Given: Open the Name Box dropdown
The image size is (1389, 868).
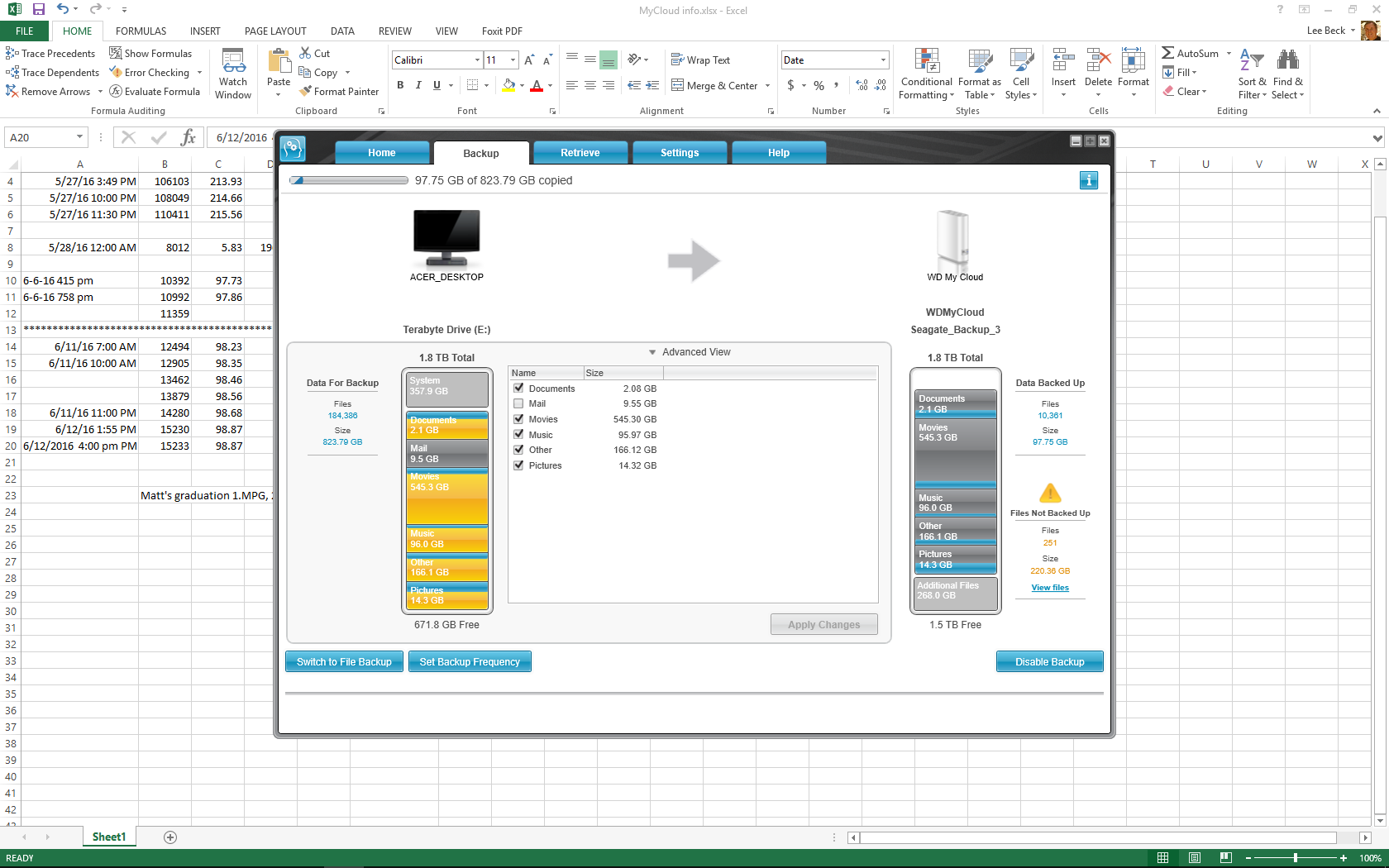Looking at the screenshot, I should click(x=80, y=137).
